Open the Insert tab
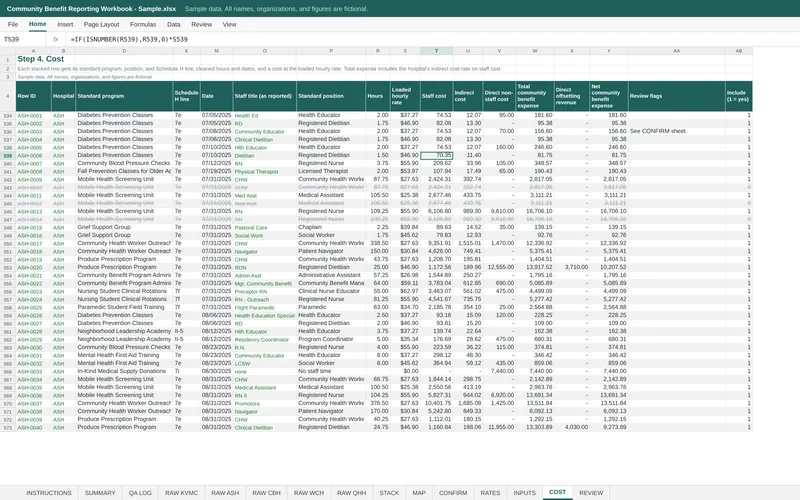Image resolution: width=800 pixels, height=500 pixels. click(65, 24)
